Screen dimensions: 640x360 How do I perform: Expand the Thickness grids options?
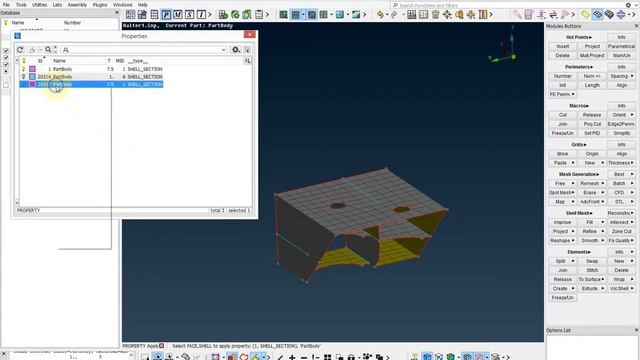coord(632,163)
